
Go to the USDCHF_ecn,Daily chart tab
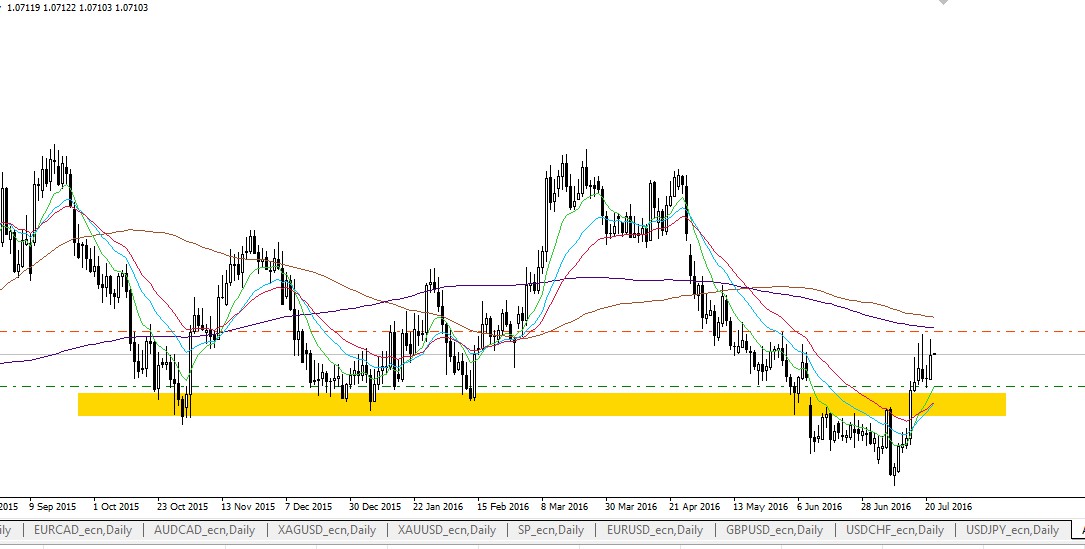(895, 530)
